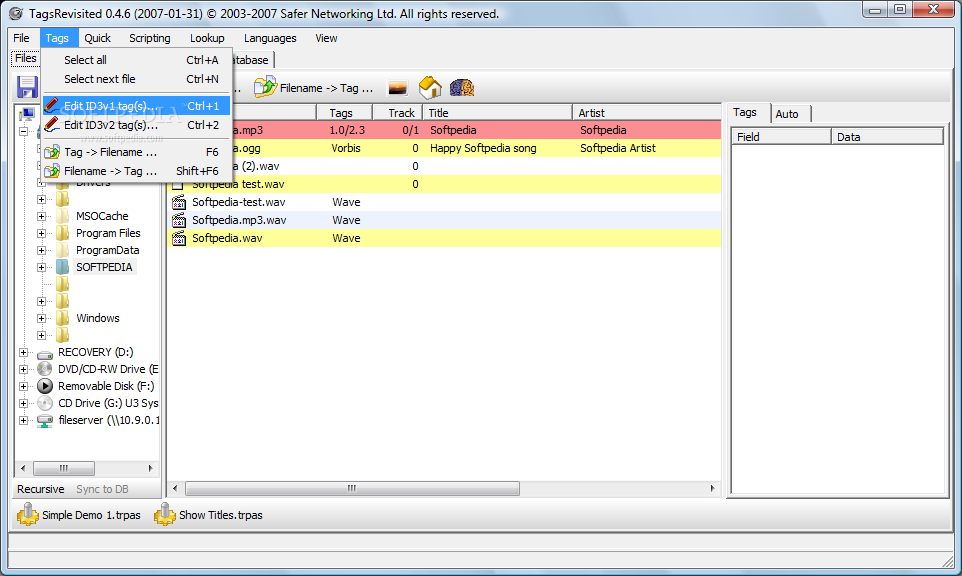The height and width of the screenshot is (576, 962).
Task: Choose Edit ID3v2 tag(s) menu entry
Action: click(136, 125)
